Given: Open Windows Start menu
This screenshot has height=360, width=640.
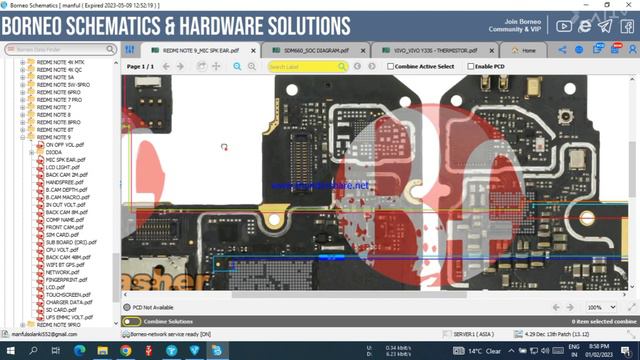Looking at the screenshot, I should (11, 351).
